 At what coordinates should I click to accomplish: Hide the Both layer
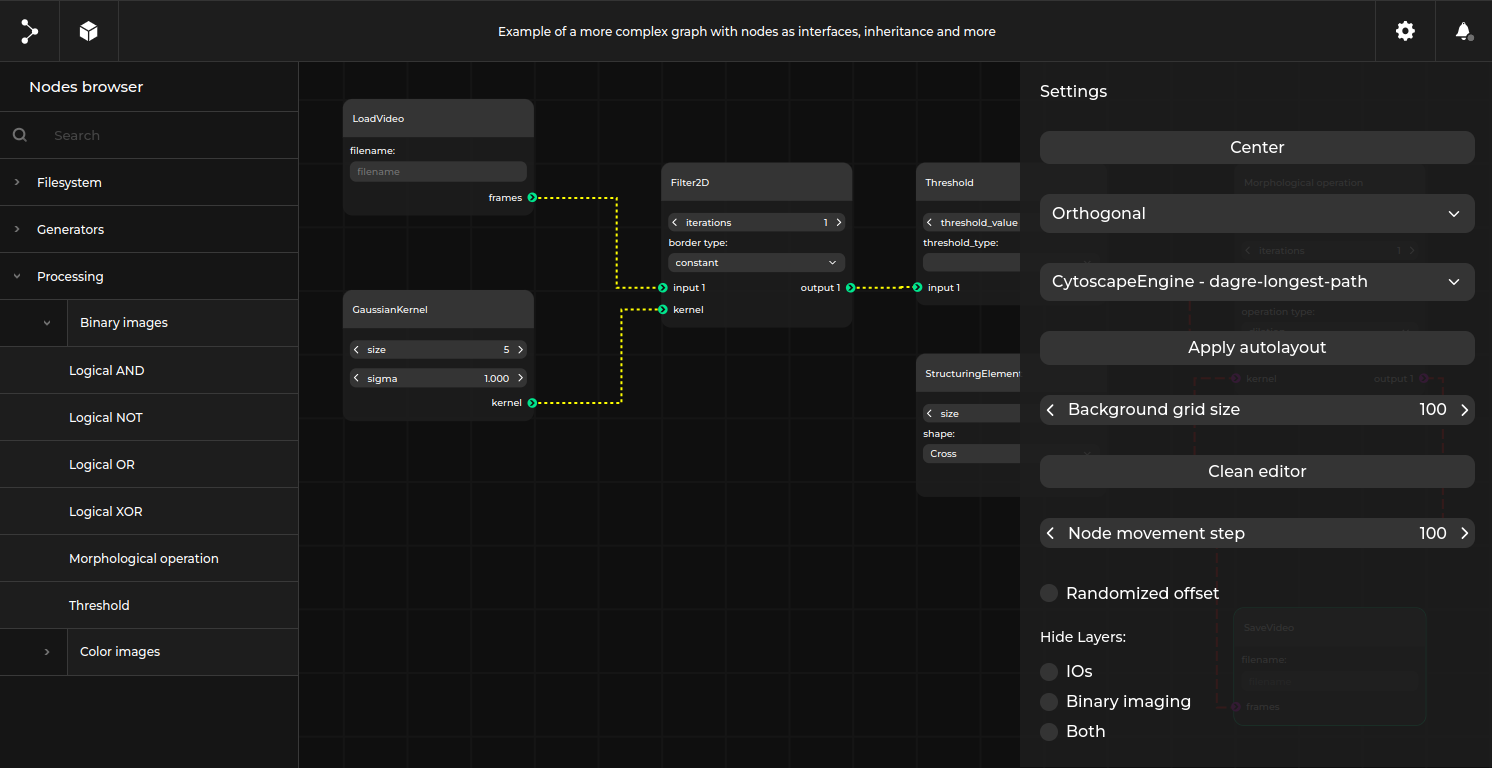[x=1049, y=732]
